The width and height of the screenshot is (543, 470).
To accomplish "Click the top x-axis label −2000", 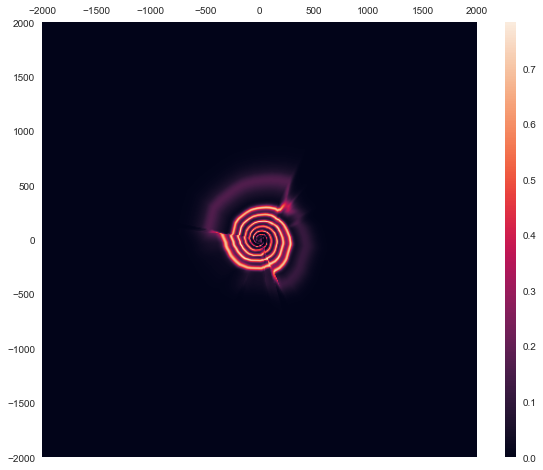I will coord(43,11).
